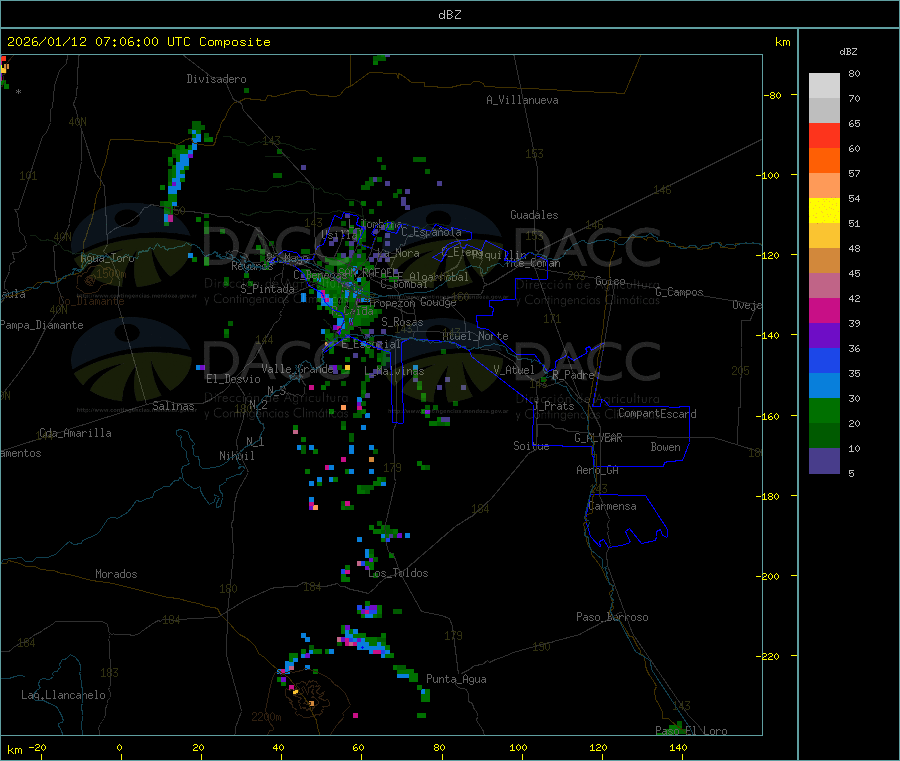The image size is (900, 761).
Task: Select the Agua_Toro location label
Action: [107, 258]
